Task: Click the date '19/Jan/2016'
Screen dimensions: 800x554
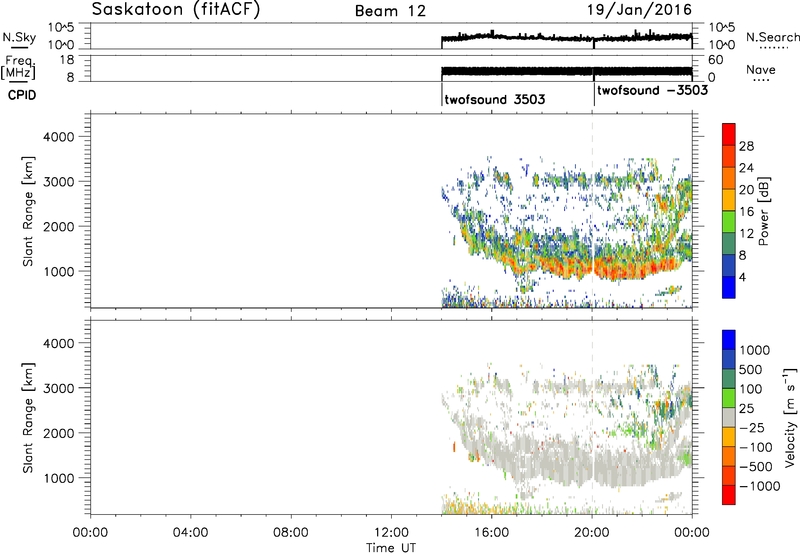Action: pos(639,10)
